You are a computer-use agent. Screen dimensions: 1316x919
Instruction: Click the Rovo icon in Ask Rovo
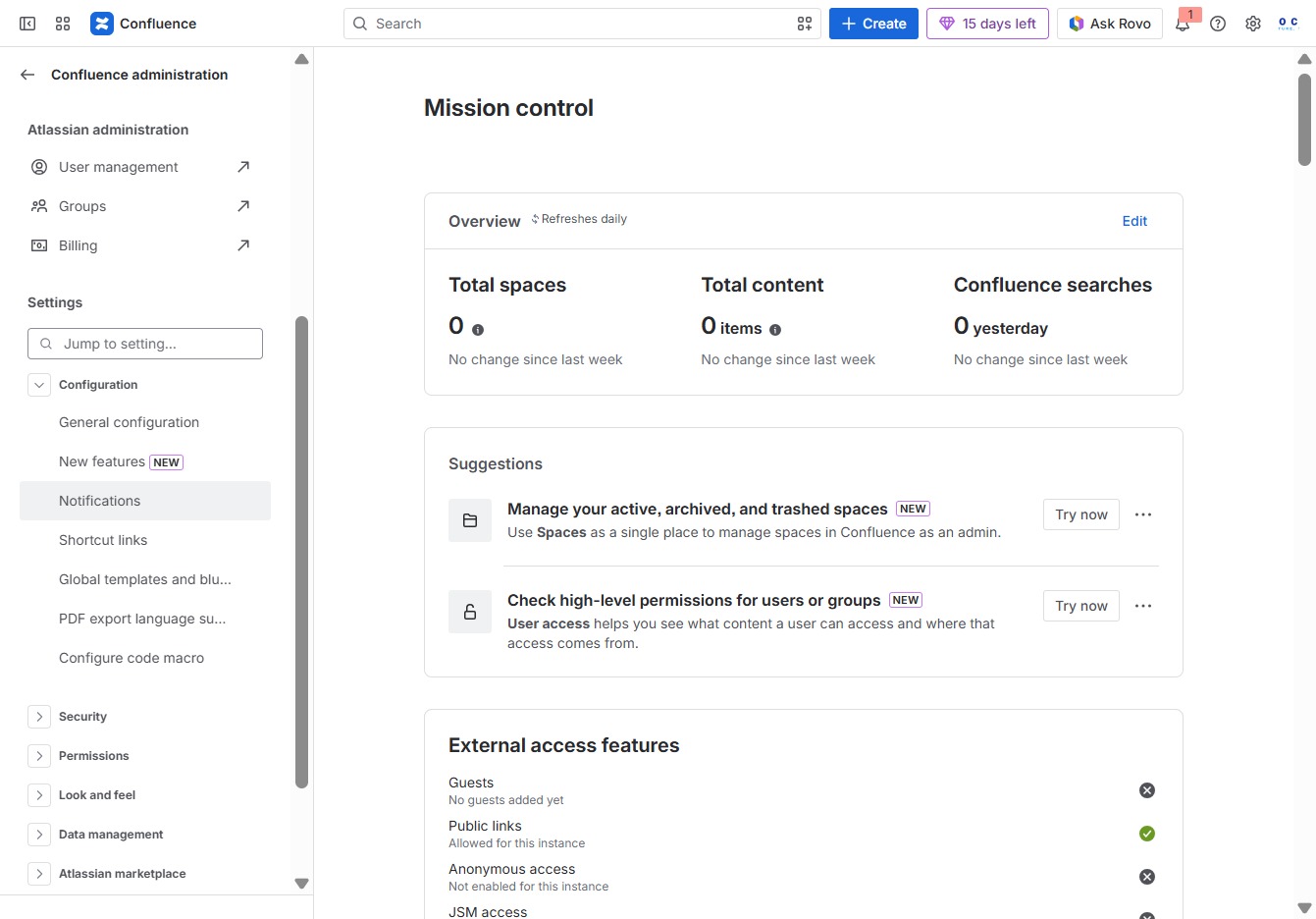[1077, 24]
